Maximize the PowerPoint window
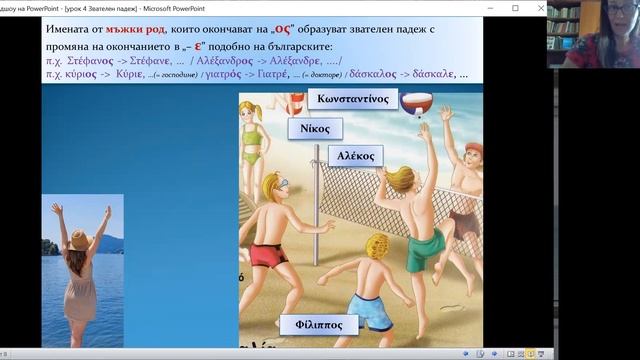Viewport: 640px width, 360px height. click(516, 8)
